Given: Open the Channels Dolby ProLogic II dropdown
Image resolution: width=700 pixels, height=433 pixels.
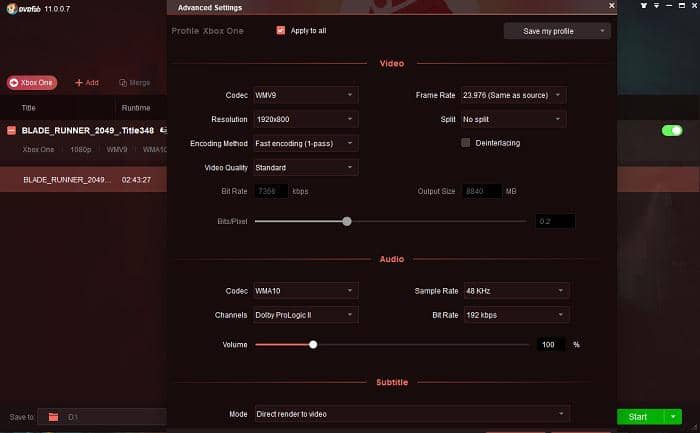Looking at the screenshot, I should (x=305, y=315).
